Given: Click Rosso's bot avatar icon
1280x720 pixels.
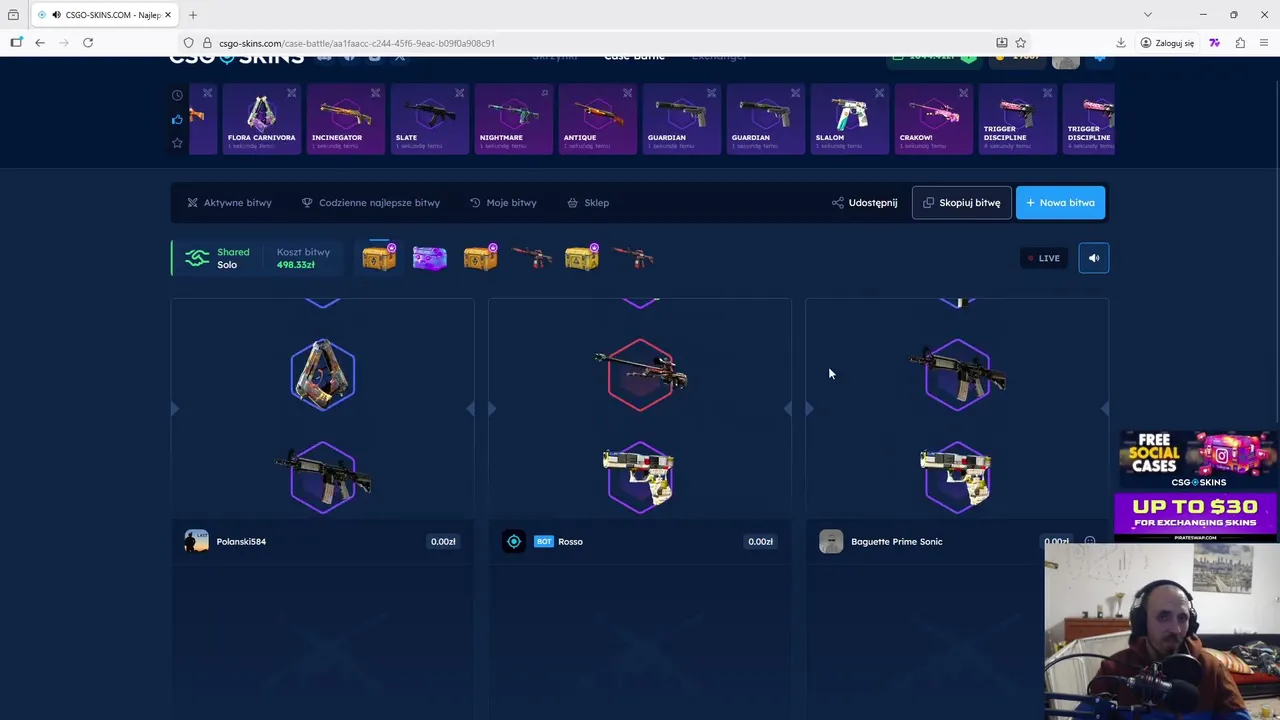Looking at the screenshot, I should click(x=514, y=541).
